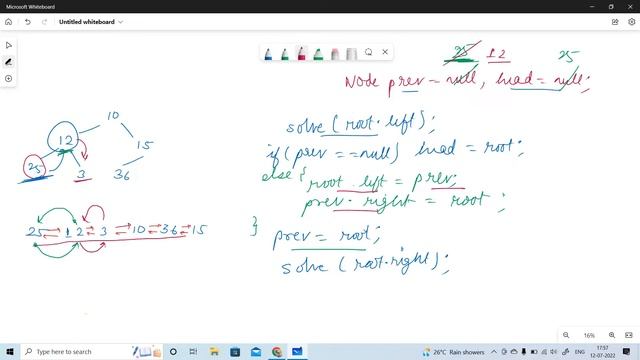Select the green highlighter

(x=318, y=53)
